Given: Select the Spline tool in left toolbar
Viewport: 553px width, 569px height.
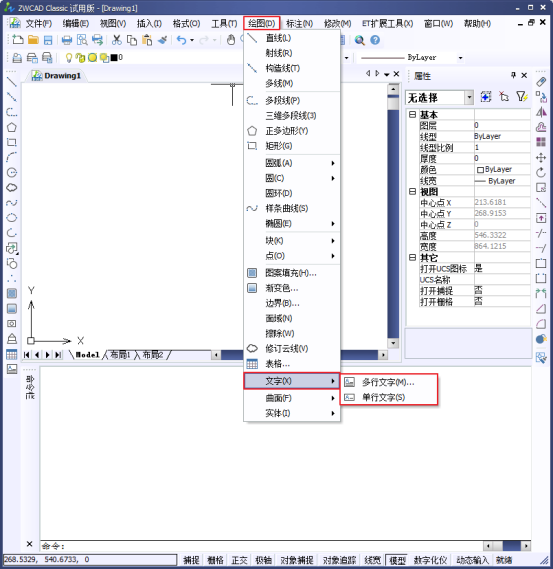Looking at the screenshot, I should coord(12,202).
